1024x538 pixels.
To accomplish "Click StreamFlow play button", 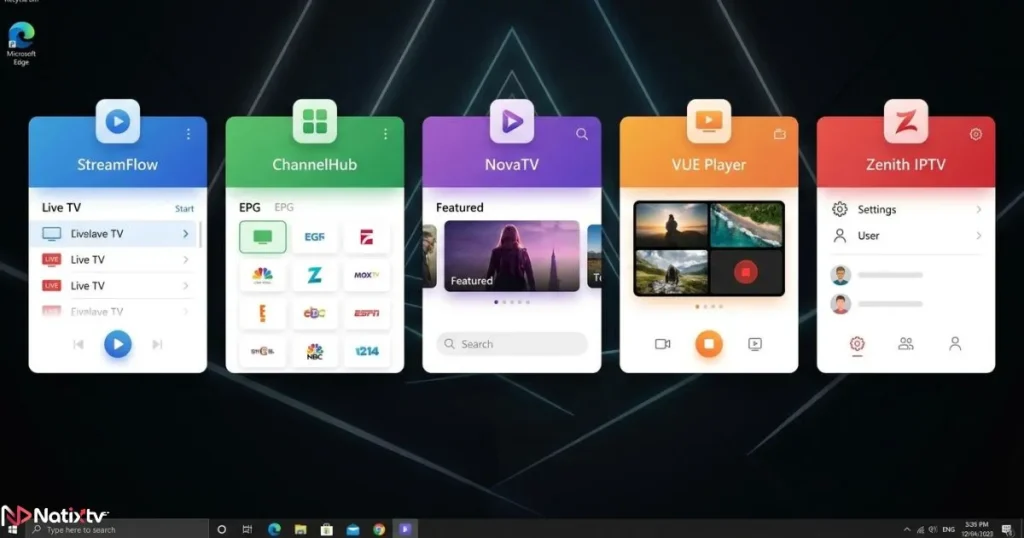I will pyautogui.click(x=118, y=344).
